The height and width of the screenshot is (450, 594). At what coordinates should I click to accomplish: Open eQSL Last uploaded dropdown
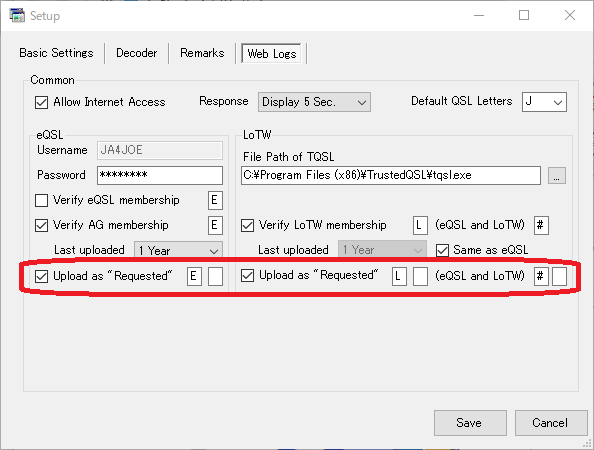pyautogui.click(x=178, y=250)
